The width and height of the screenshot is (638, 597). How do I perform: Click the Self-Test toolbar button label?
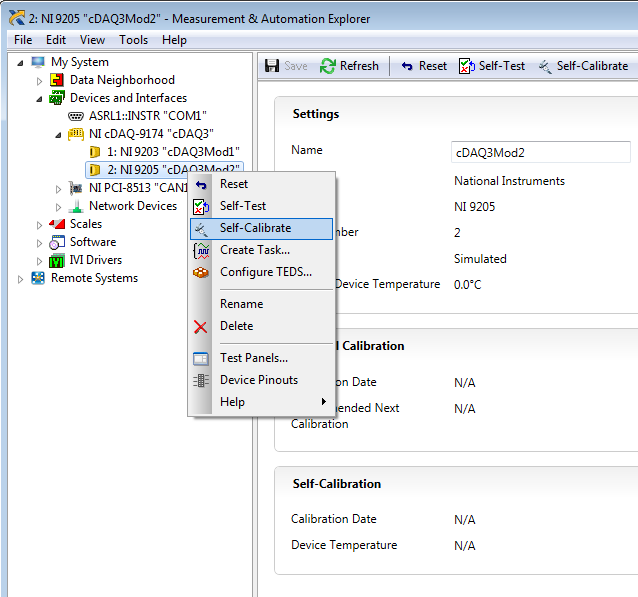502,66
